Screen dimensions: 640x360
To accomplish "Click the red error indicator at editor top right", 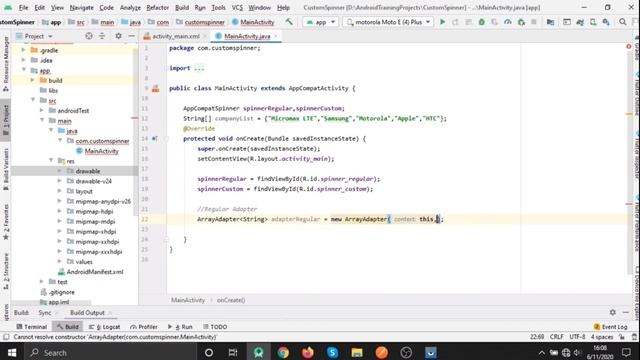I will [x=629, y=47].
